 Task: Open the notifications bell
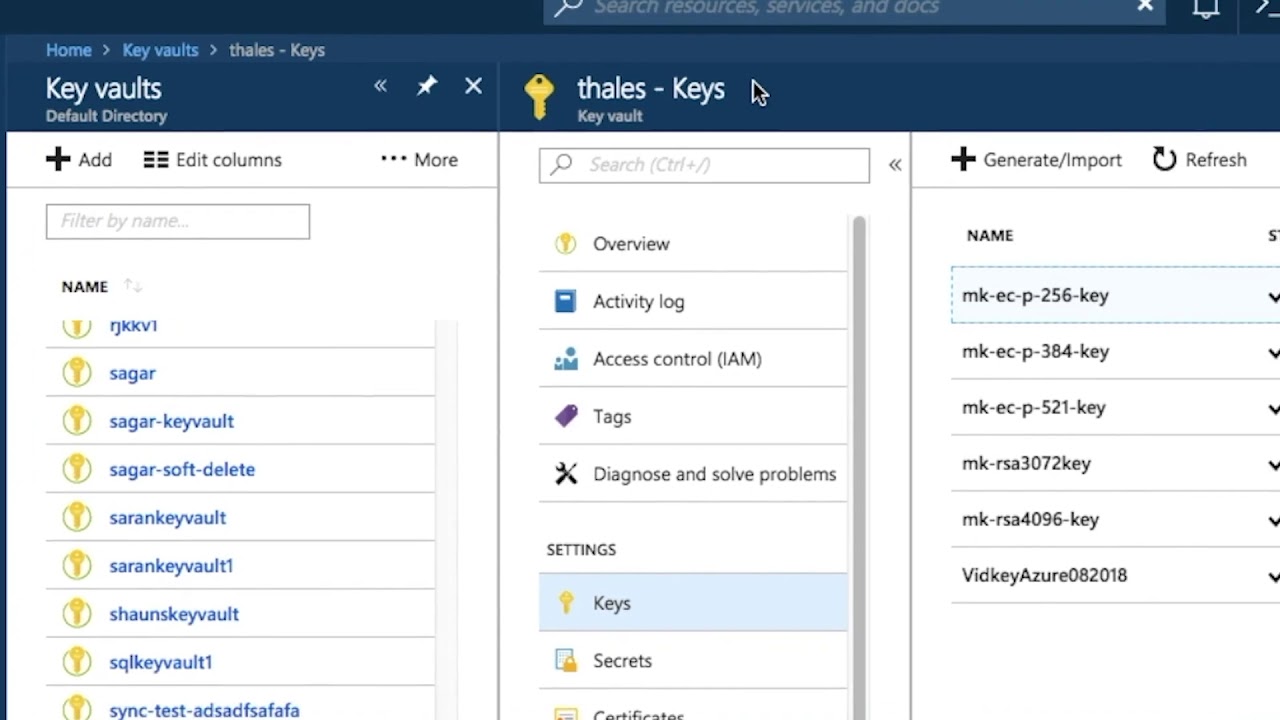point(1206,8)
